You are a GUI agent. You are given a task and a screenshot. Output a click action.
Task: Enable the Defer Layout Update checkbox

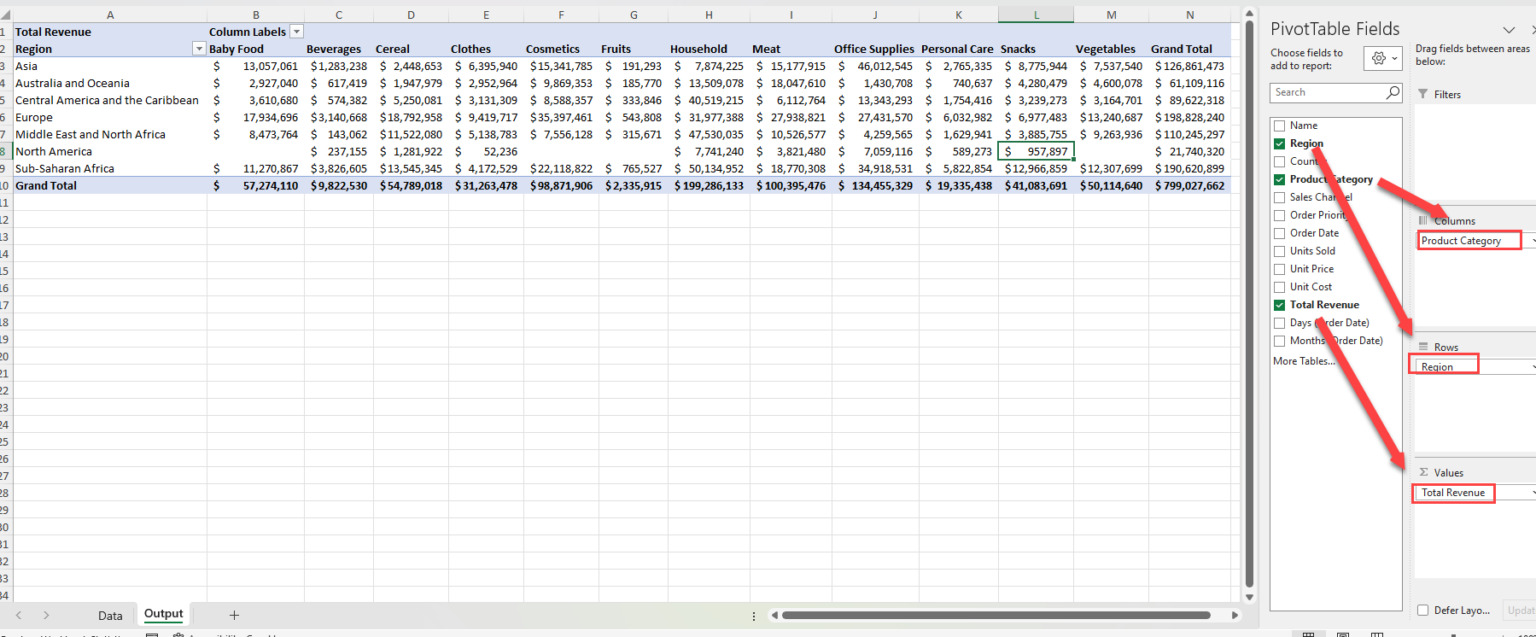[x=1423, y=610]
